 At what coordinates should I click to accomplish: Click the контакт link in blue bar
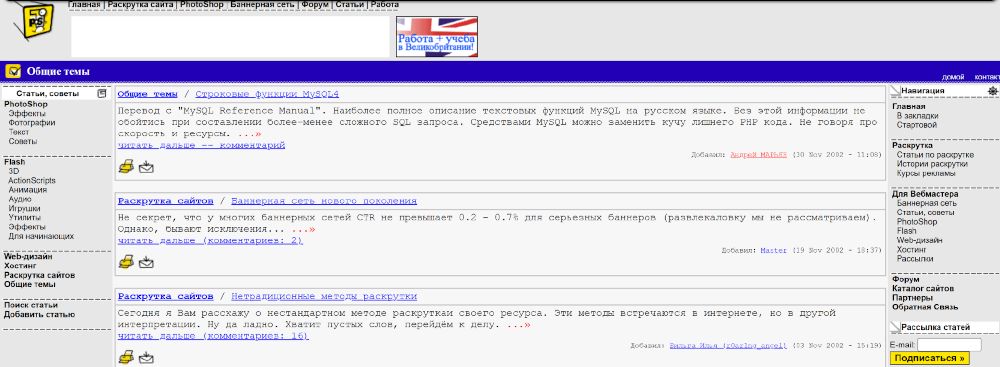(987, 77)
